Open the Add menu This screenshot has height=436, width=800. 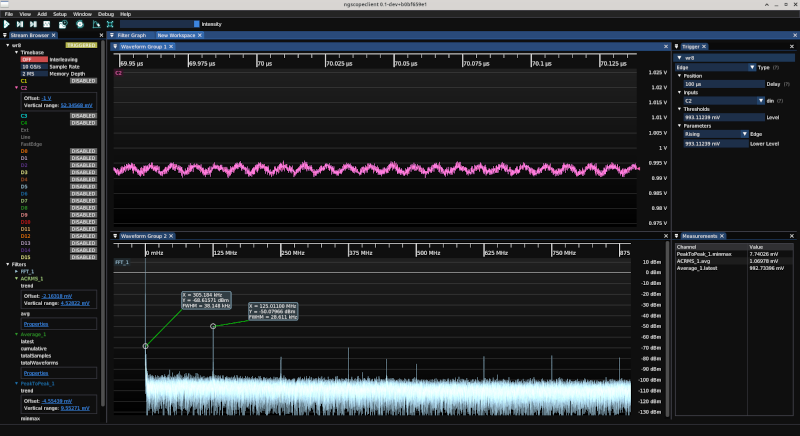[x=42, y=14]
